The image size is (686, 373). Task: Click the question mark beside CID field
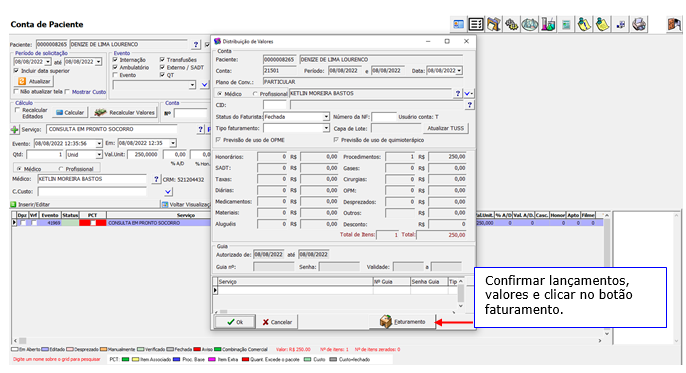pos(469,105)
